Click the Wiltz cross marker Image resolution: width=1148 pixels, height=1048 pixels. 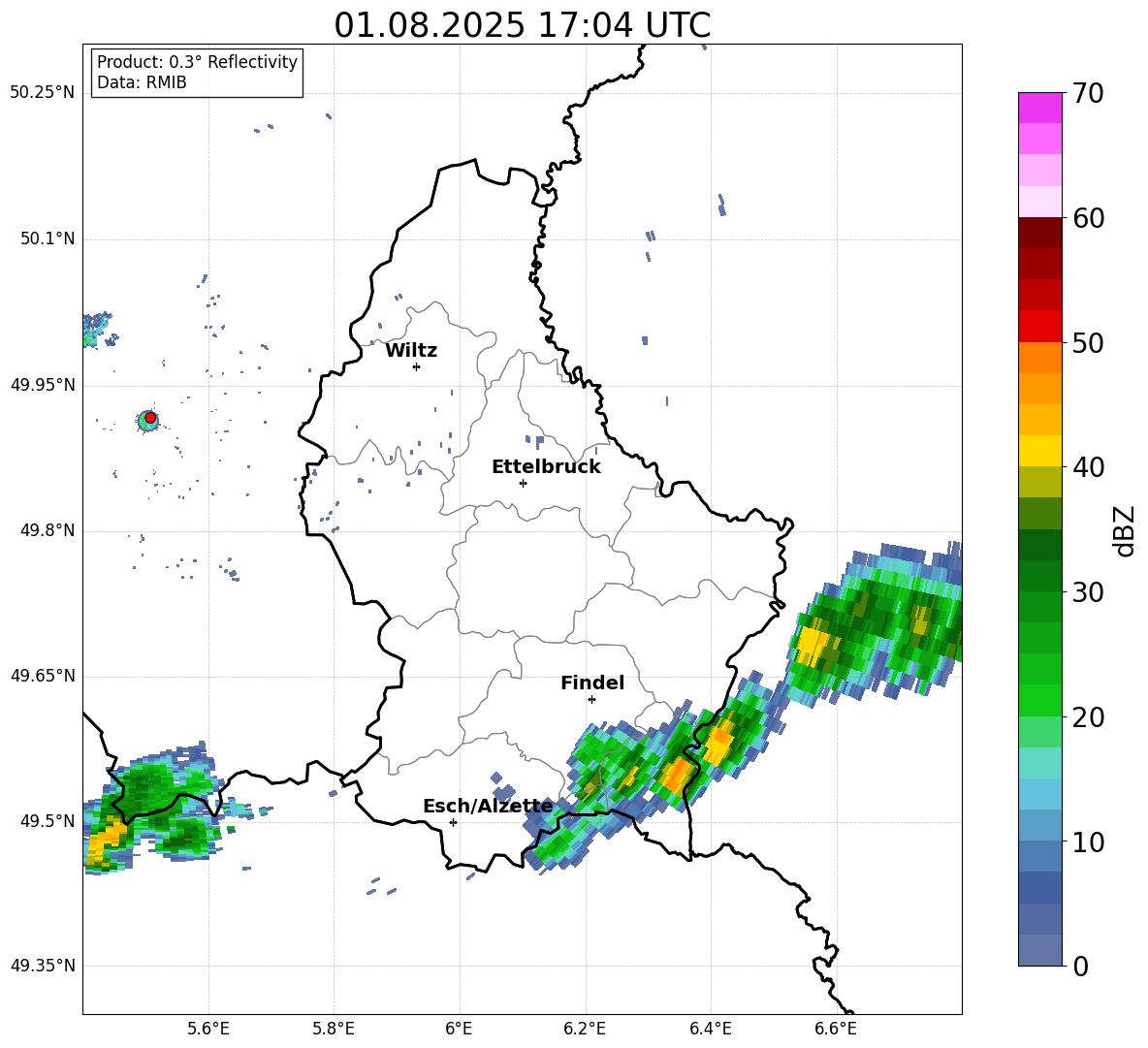(x=417, y=366)
